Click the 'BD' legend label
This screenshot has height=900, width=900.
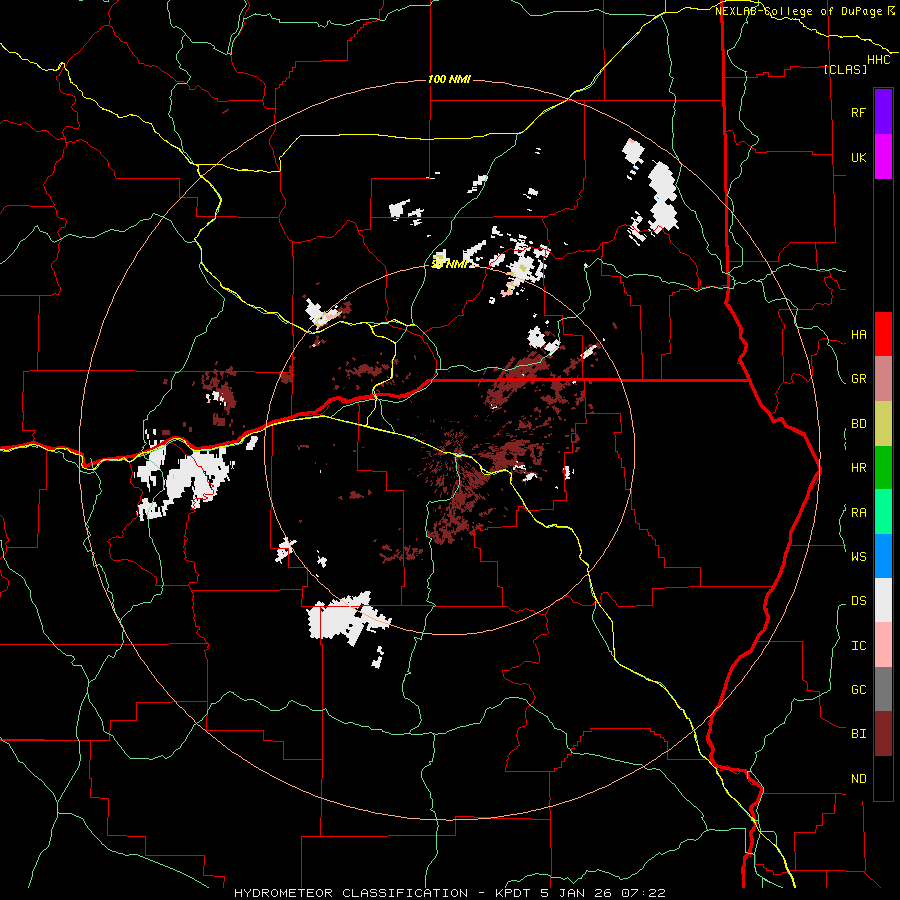tap(858, 424)
